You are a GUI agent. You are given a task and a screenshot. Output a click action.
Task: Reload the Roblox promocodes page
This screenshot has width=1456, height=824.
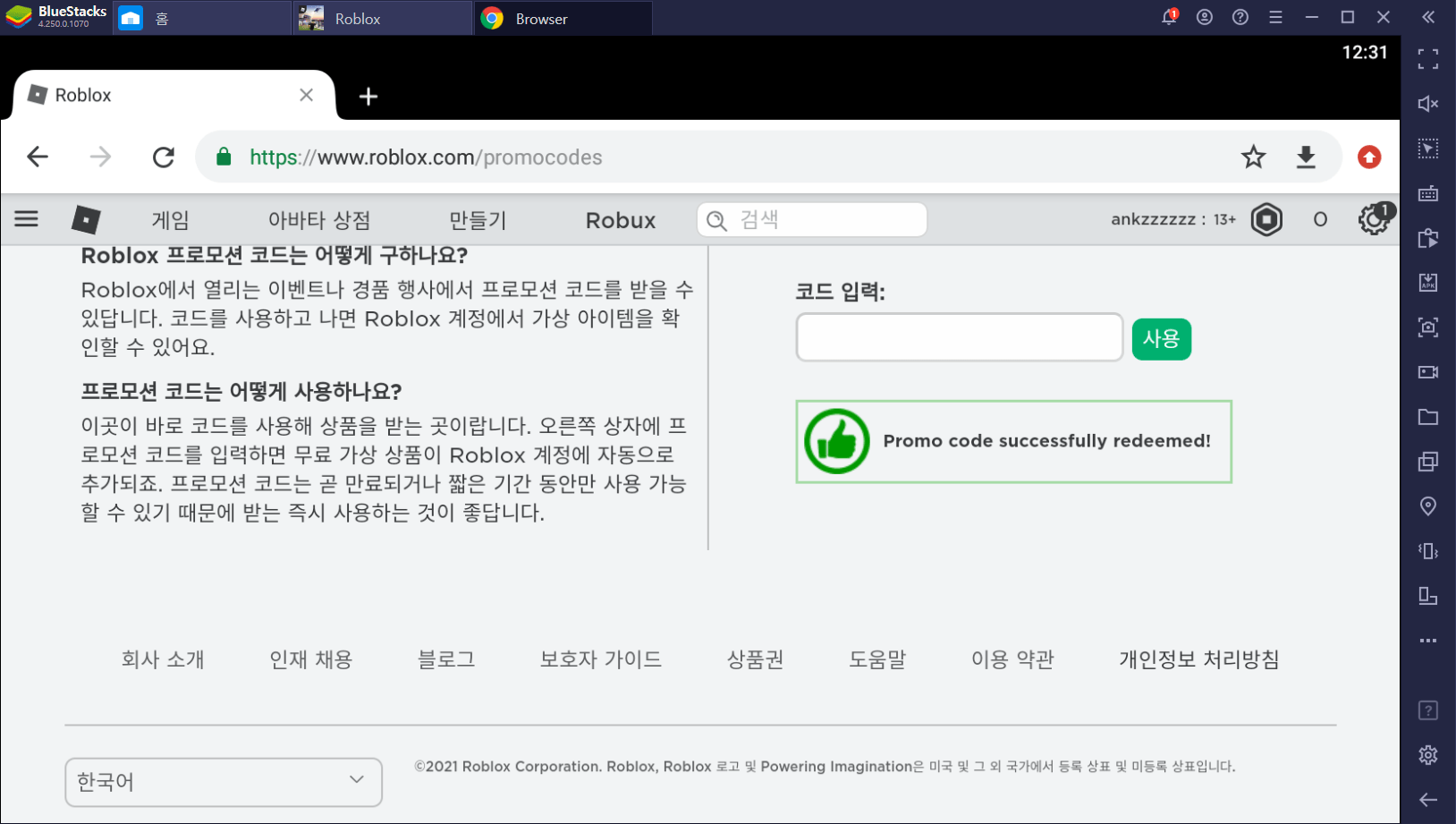[164, 157]
